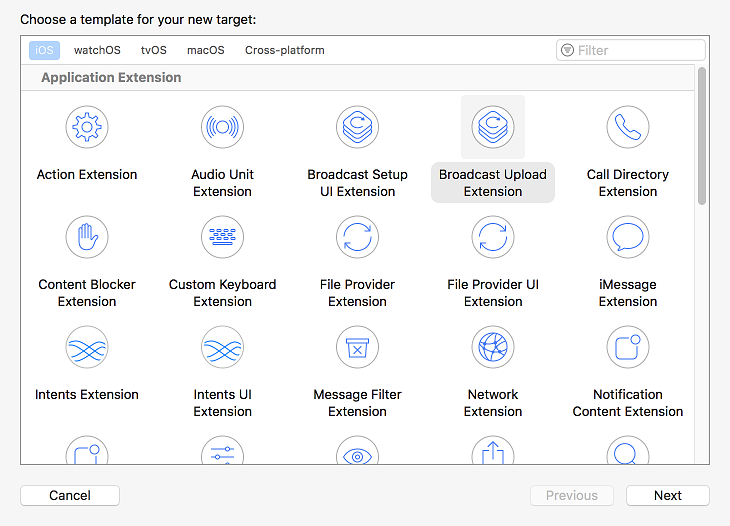This screenshot has width=730, height=526.
Task: Click the template list vertical scrollbar
Action: click(702, 135)
